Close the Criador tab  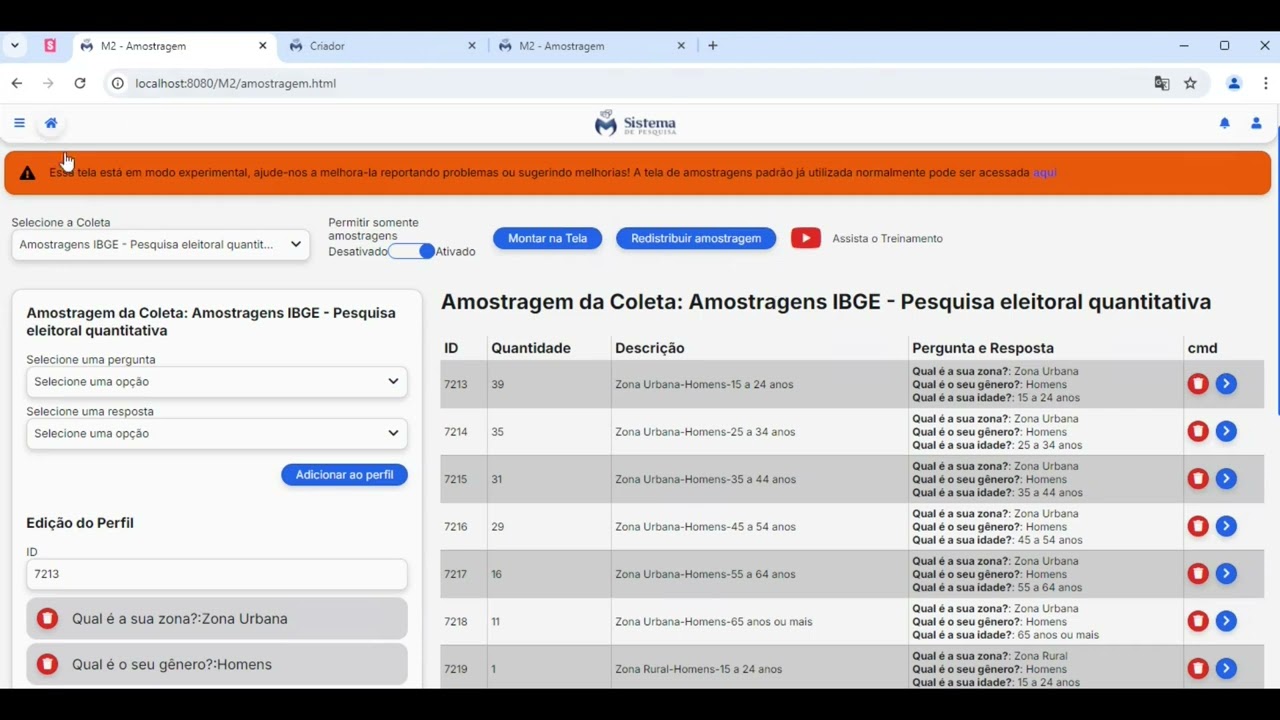[x=472, y=46]
